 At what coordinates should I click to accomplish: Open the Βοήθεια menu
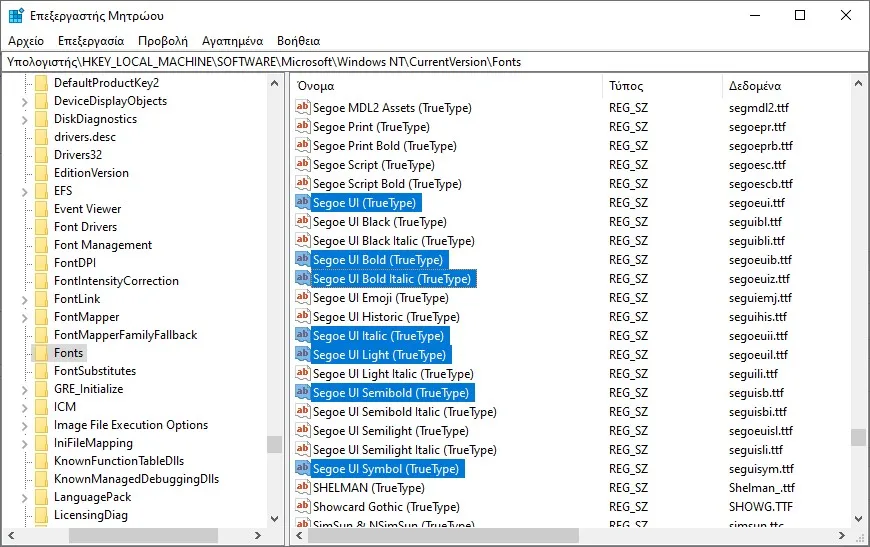coord(299,41)
